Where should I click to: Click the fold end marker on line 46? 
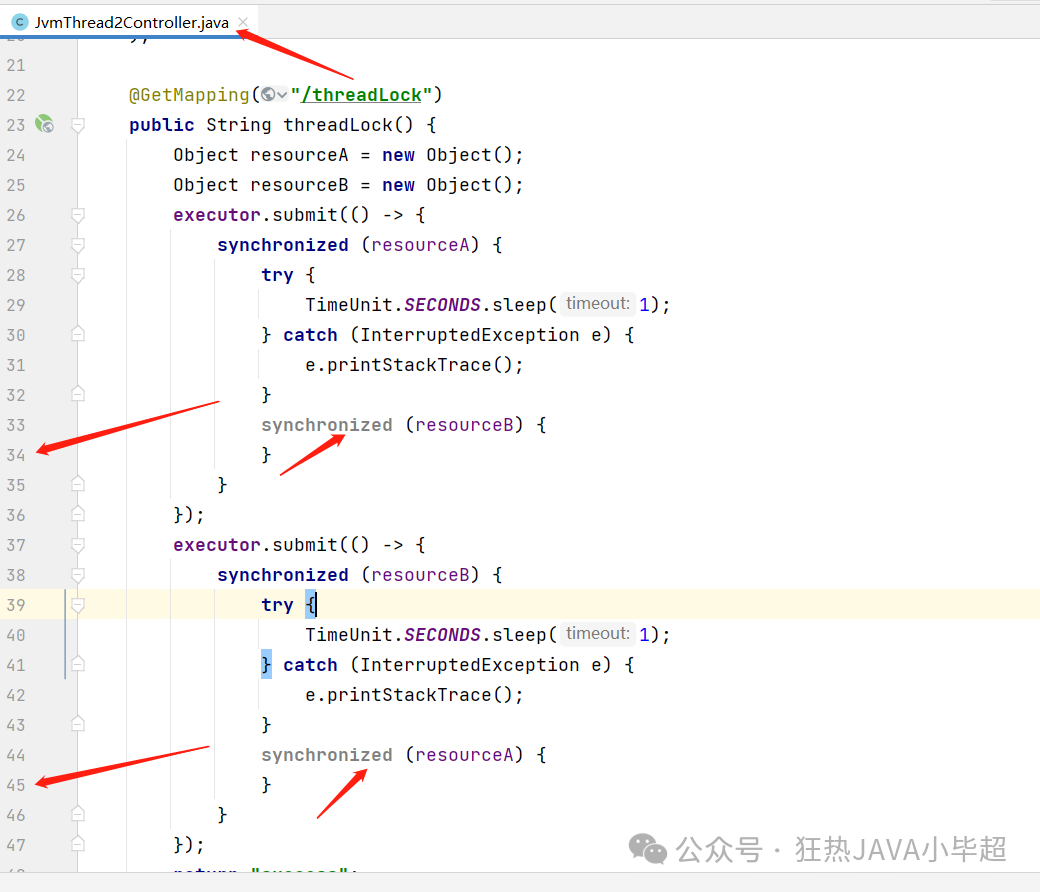click(x=78, y=814)
